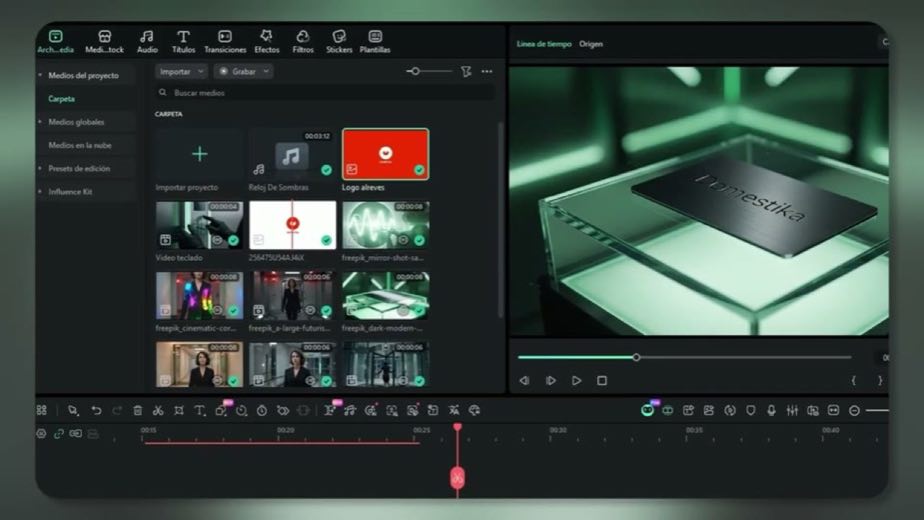924x520 pixels.
Task: Collapse the Medios del proyecto tree node
Action: [x=40, y=75]
